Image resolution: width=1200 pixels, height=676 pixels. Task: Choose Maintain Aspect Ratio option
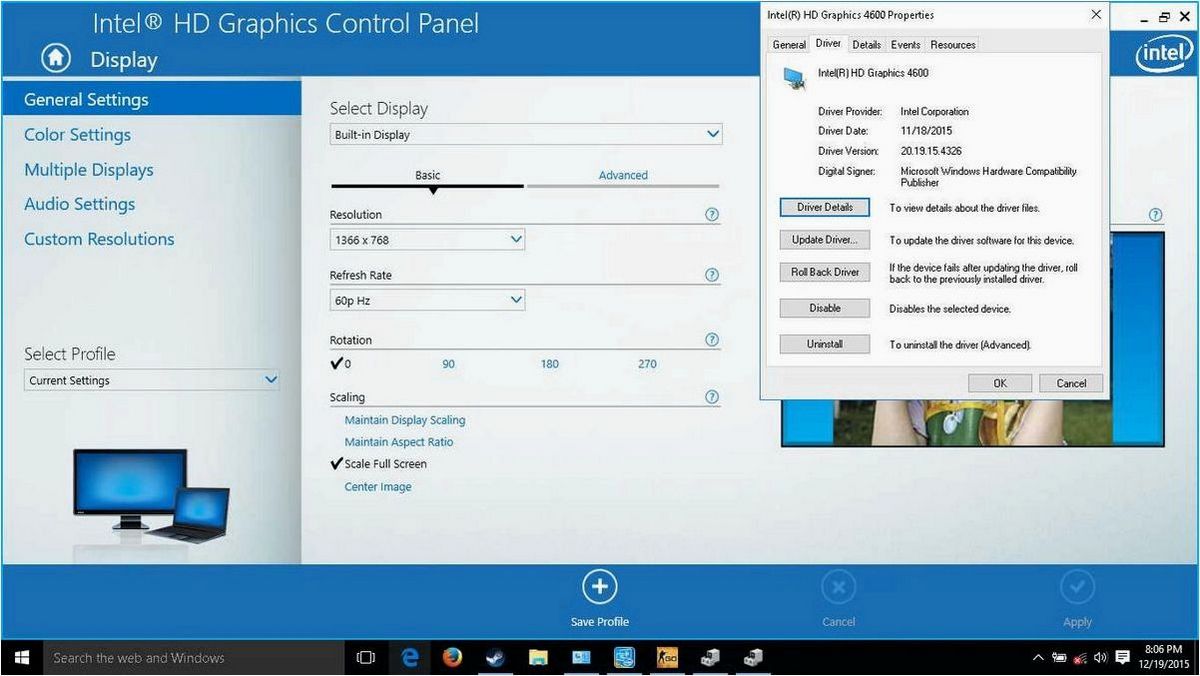399,442
